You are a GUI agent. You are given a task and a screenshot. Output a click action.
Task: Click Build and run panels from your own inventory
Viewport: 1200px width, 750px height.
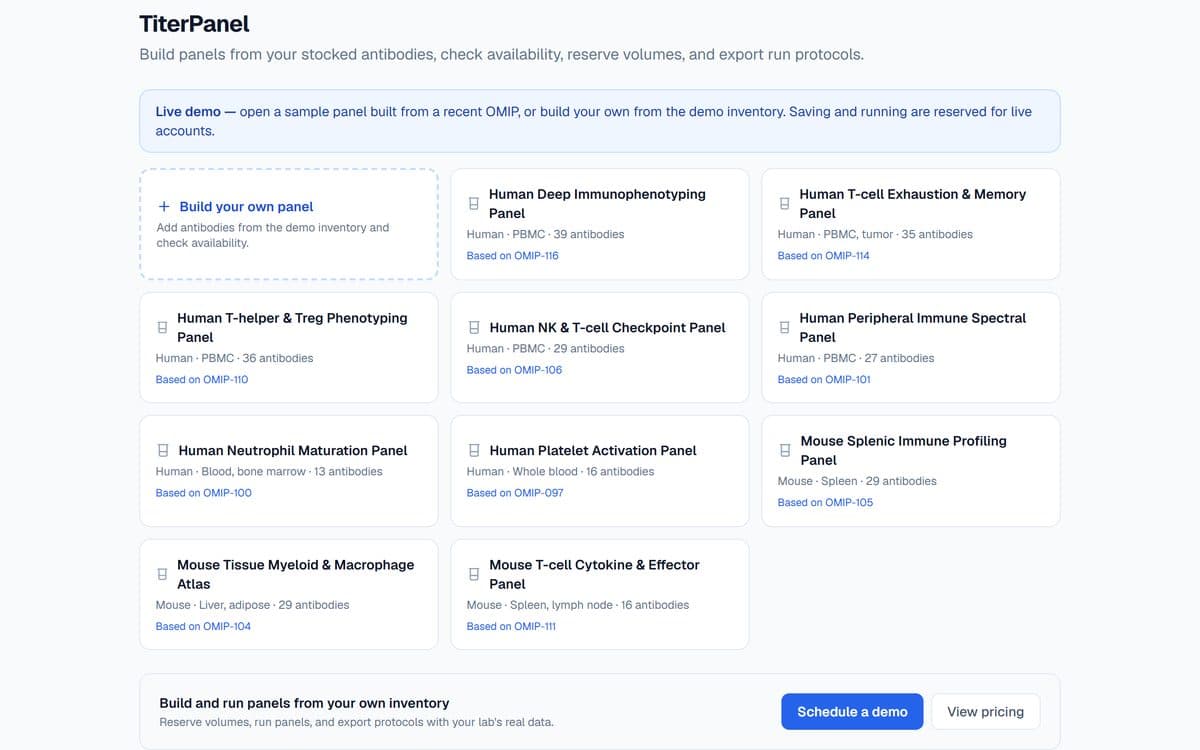(304, 703)
